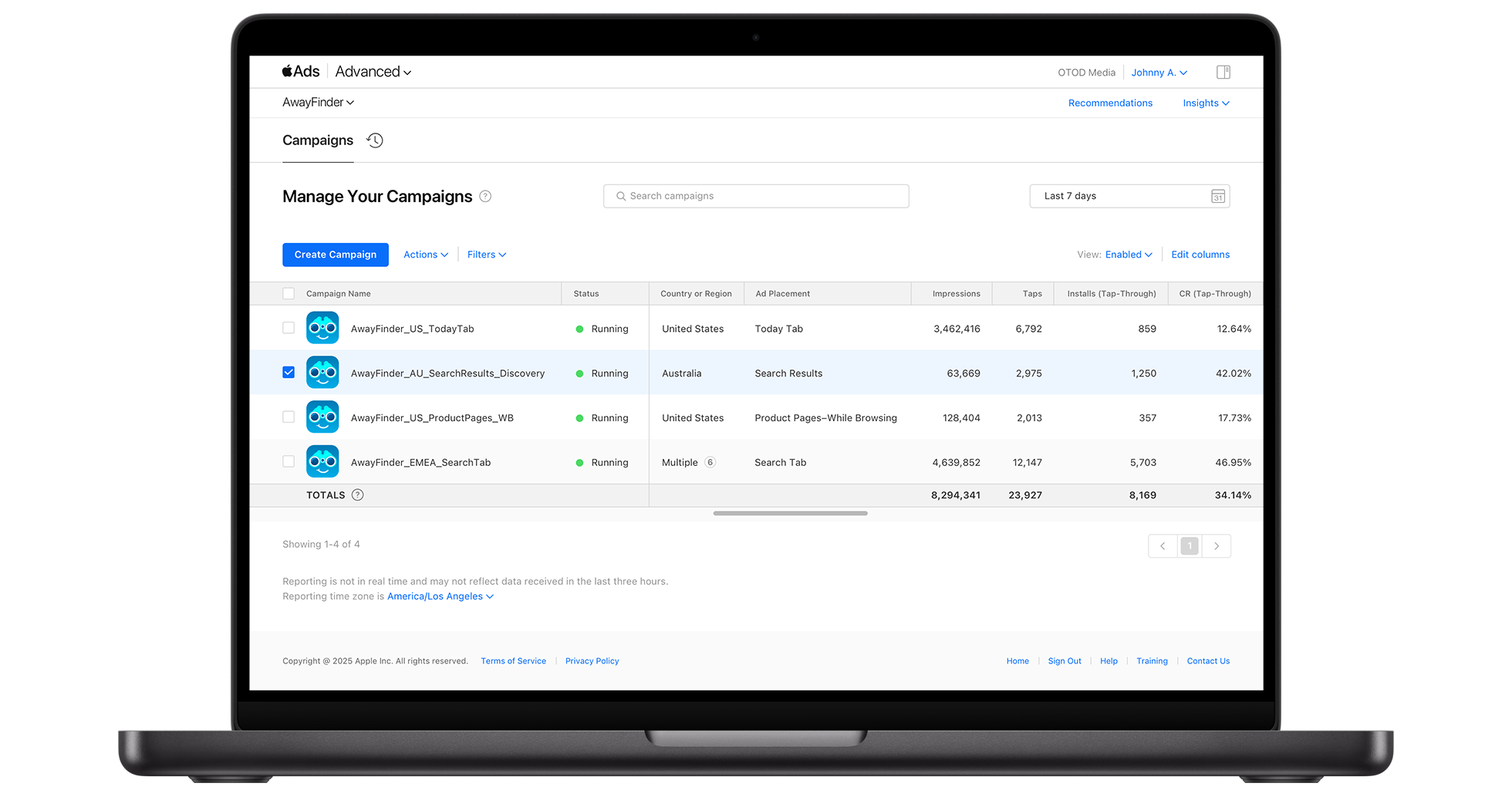The height and width of the screenshot is (790, 1512).
Task: Open campaign AwayFinder_EMEA_SearchTab name
Action: pyautogui.click(x=420, y=463)
